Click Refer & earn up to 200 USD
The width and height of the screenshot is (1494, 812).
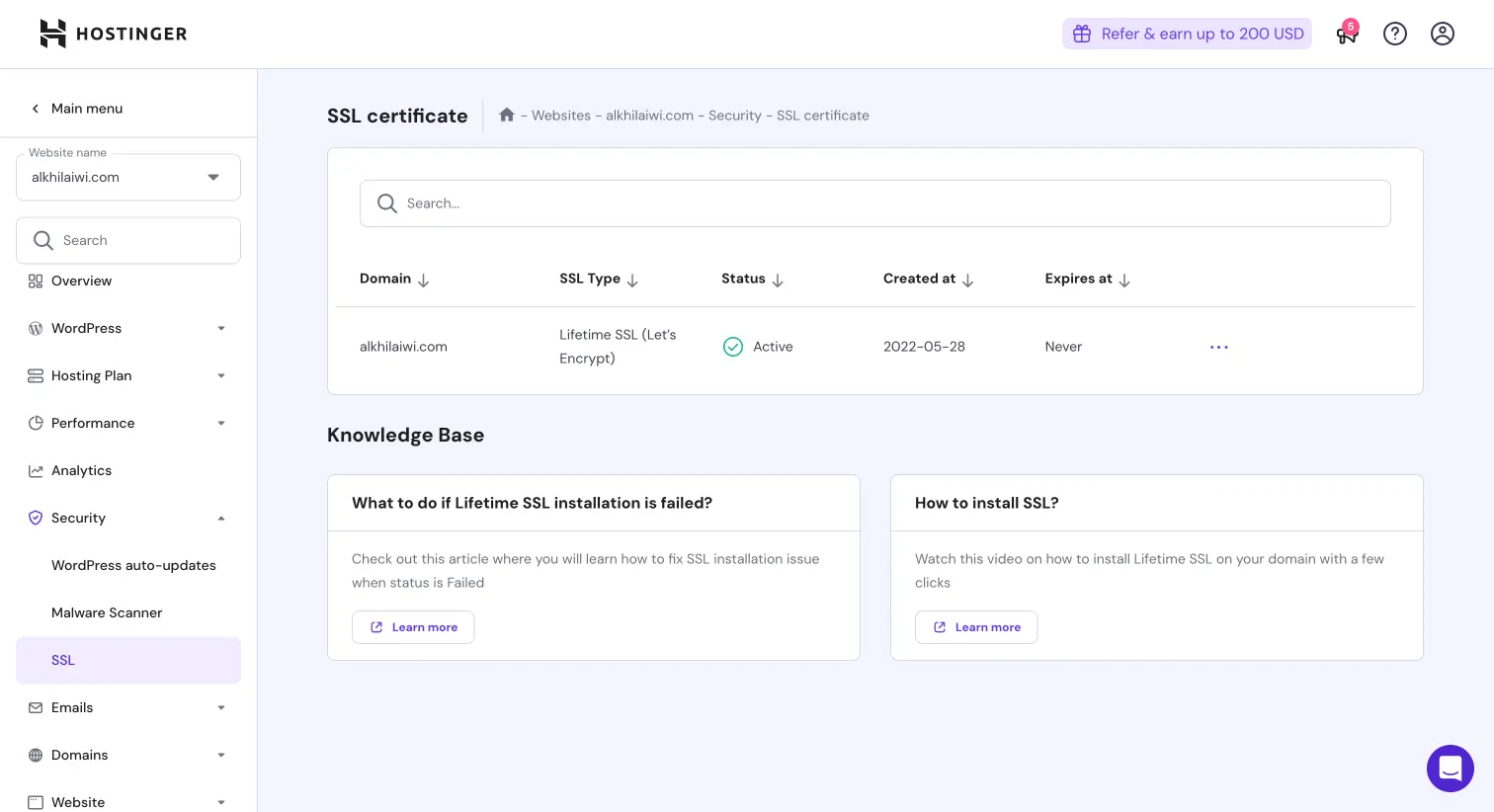[1187, 34]
